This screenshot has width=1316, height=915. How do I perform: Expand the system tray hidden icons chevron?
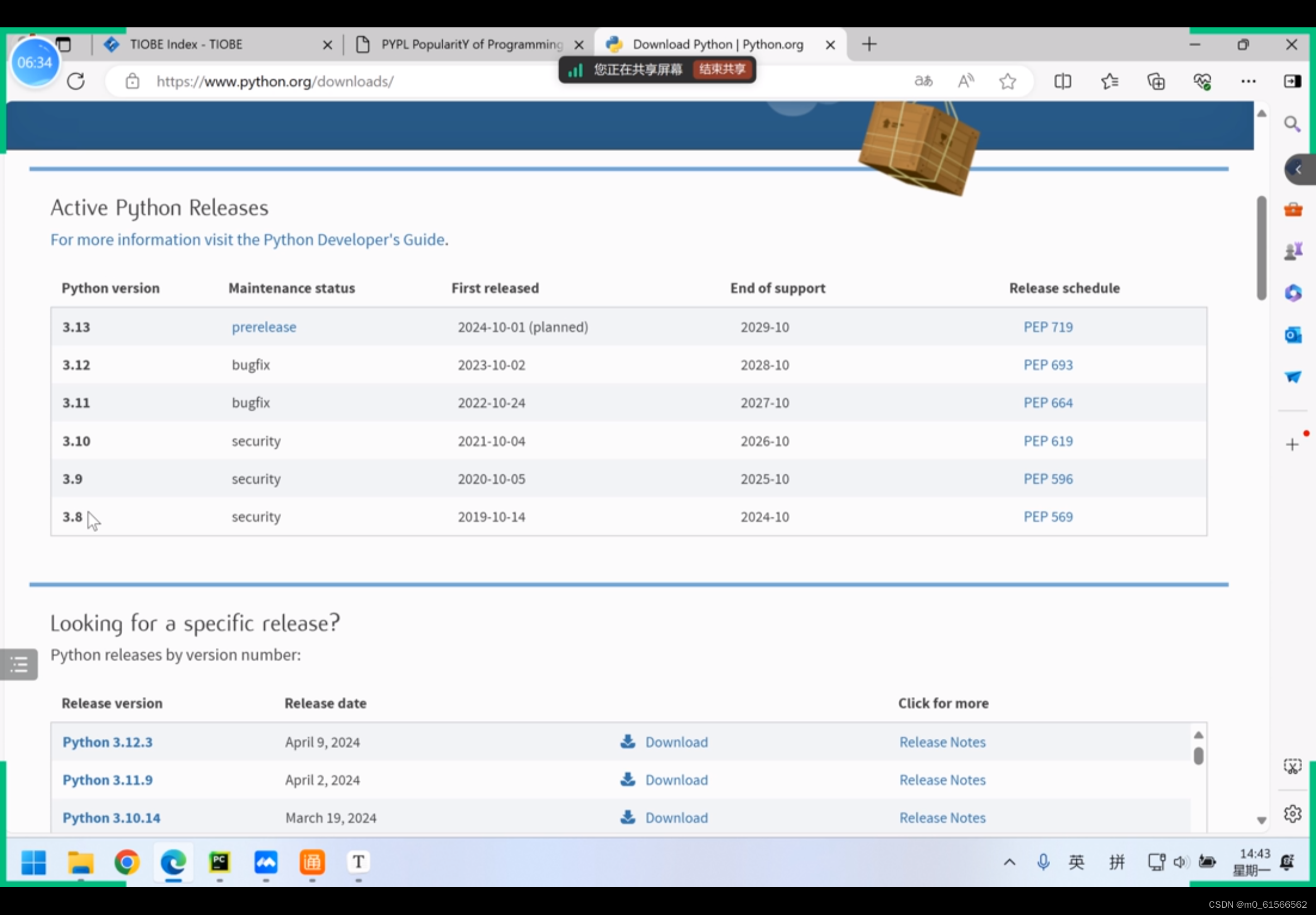(1009, 861)
